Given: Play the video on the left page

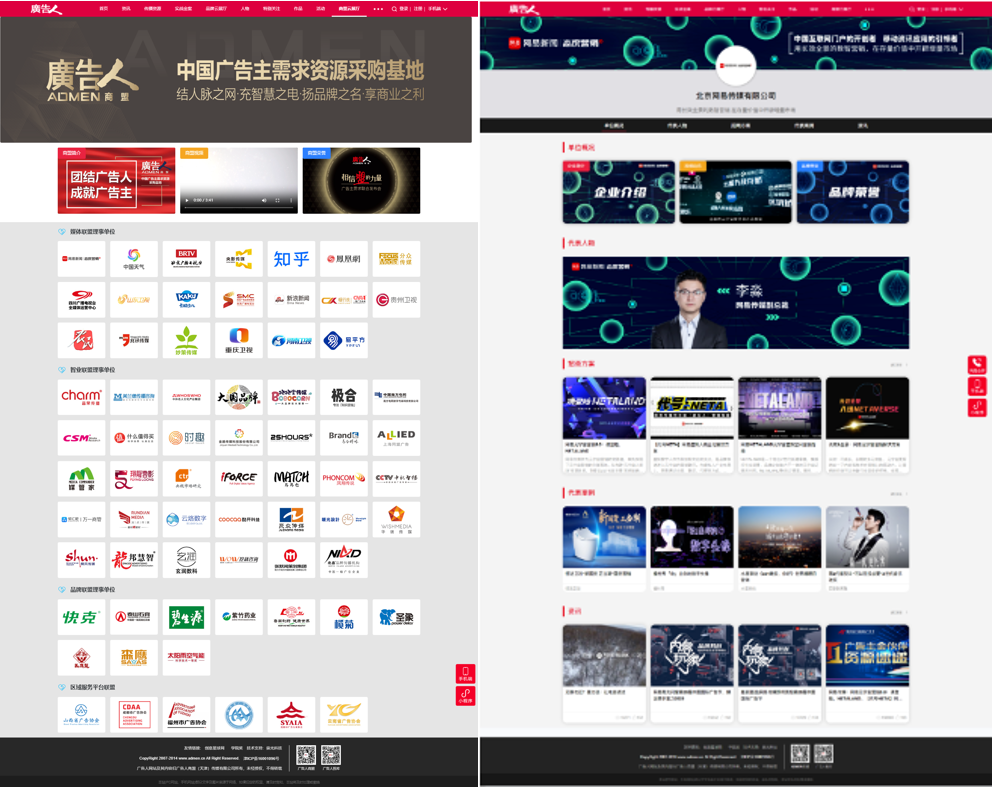Looking at the screenshot, I should [187, 200].
